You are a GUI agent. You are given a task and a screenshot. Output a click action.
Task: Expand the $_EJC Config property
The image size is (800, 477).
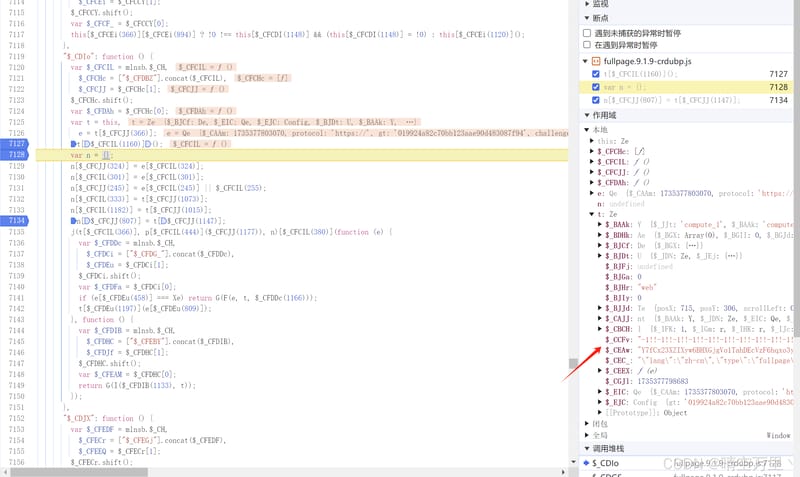(600, 403)
